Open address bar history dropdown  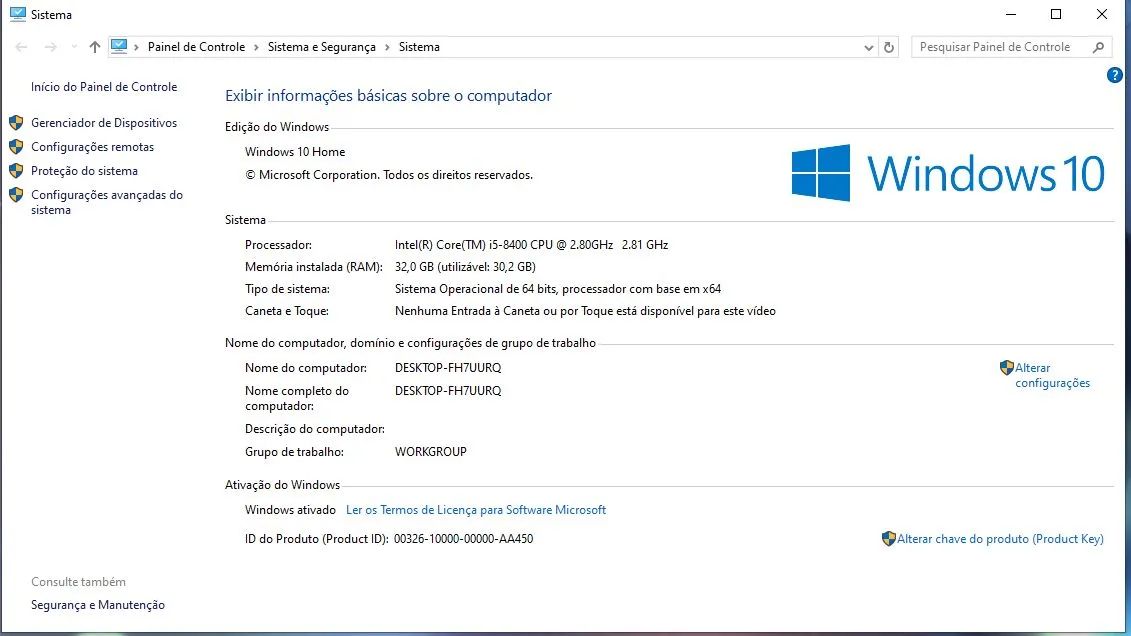point(868,47)
